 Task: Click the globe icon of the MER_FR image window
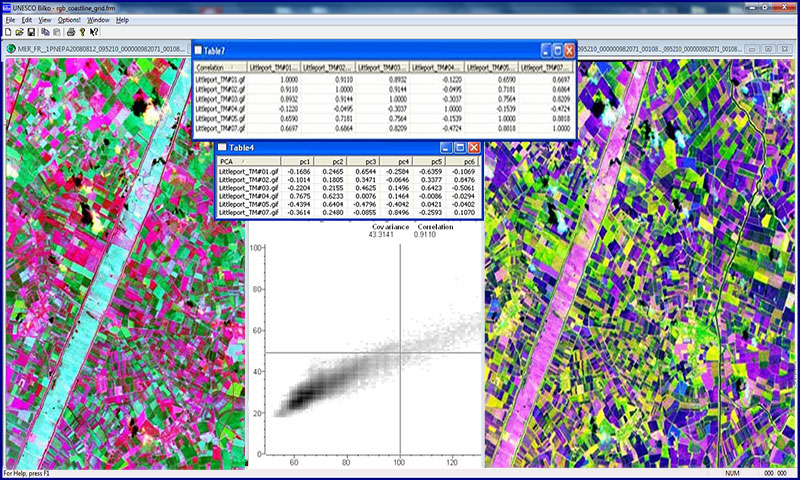coord(11,49)
